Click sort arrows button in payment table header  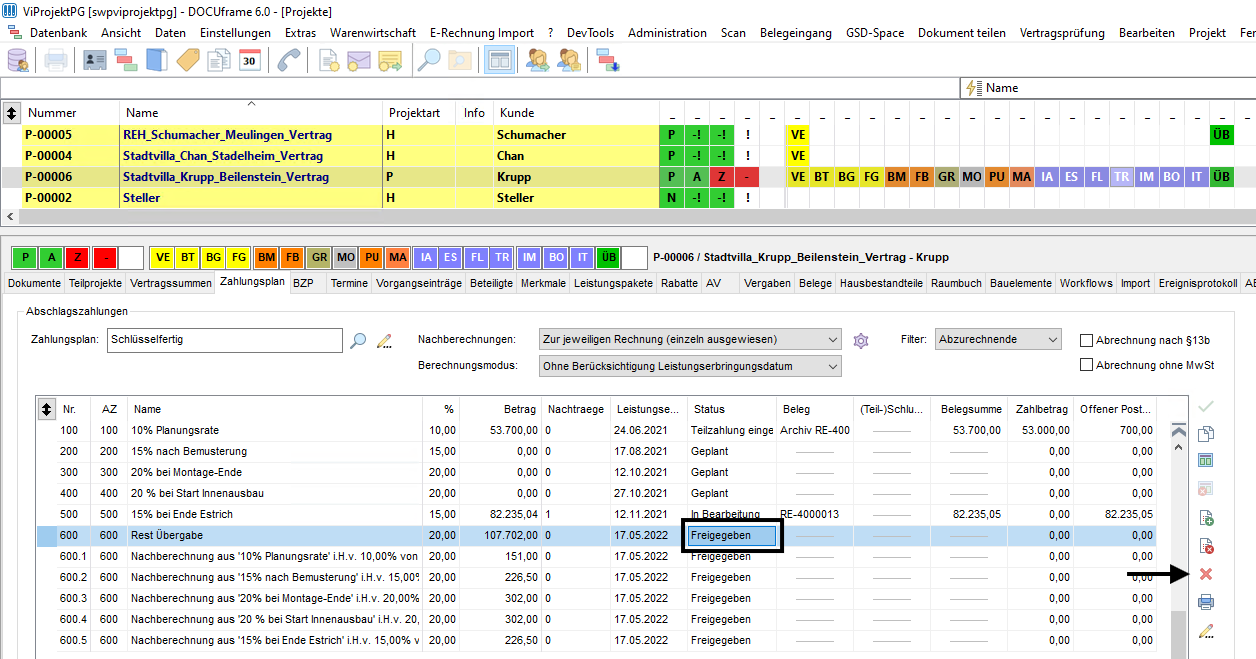[46, 409]
